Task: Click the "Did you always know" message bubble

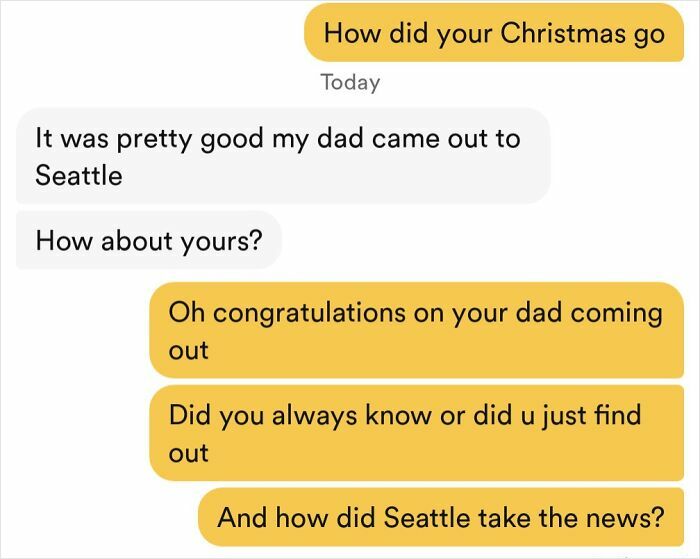Action: coord(415,433)
